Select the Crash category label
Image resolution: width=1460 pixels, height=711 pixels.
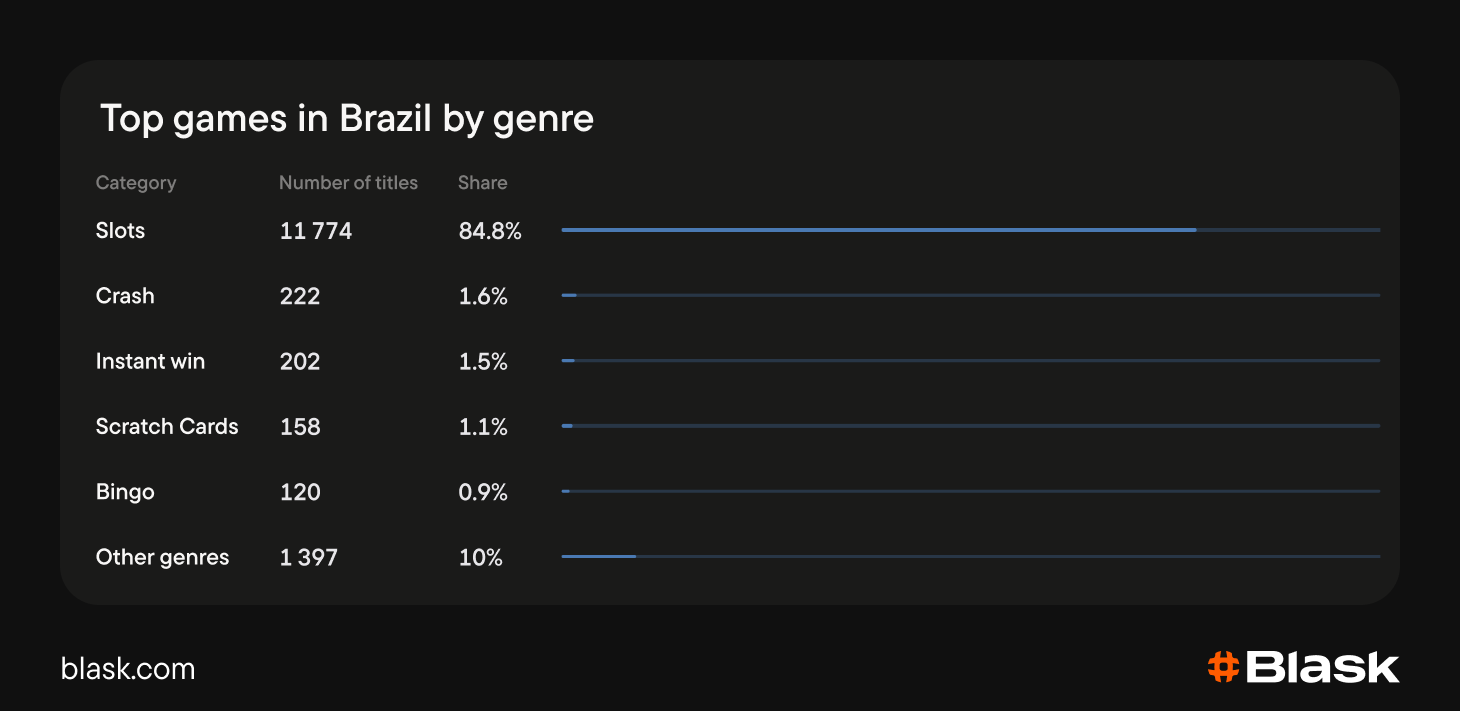125,296
